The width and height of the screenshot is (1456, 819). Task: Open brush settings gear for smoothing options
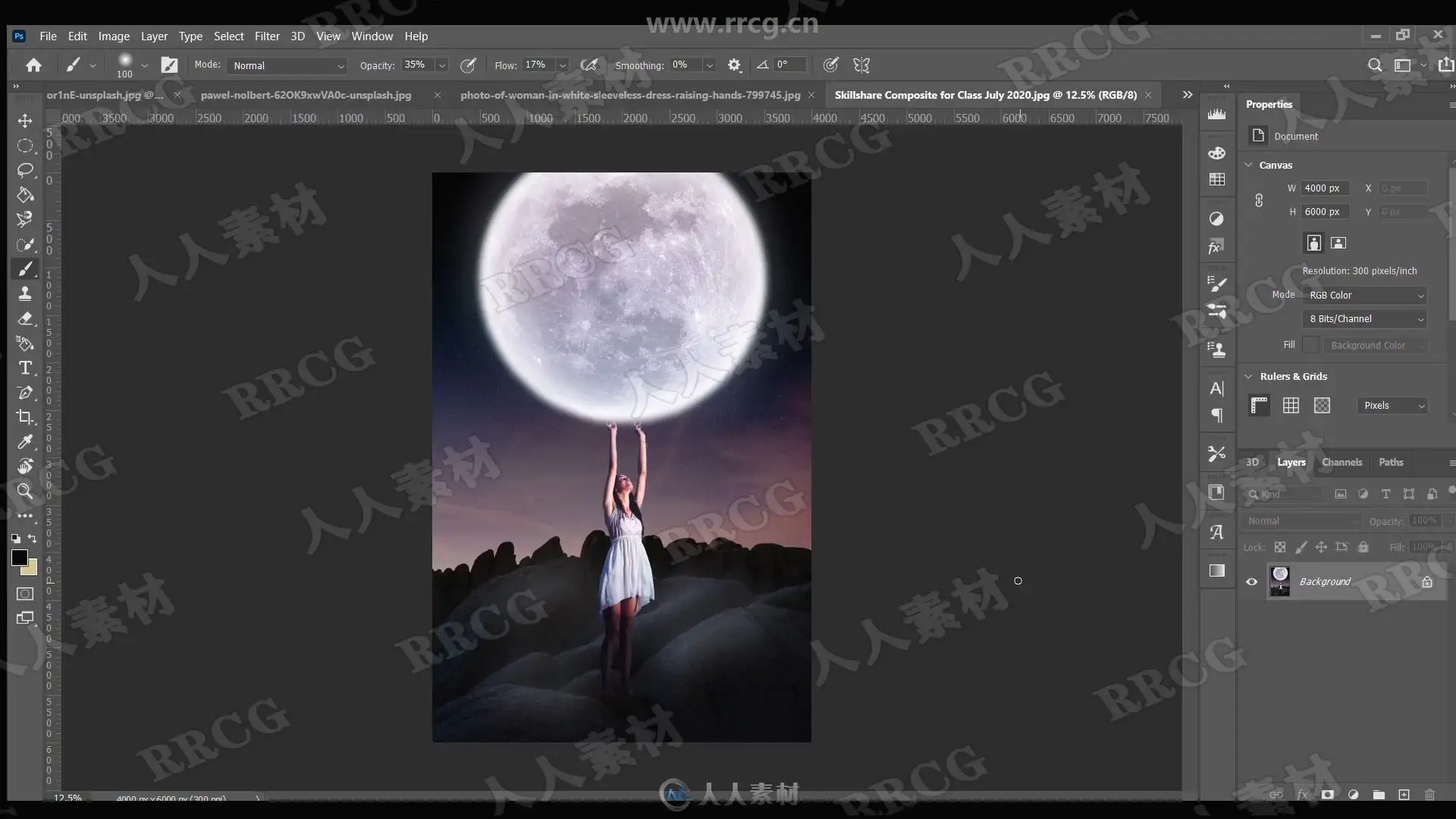coord(733,65)
